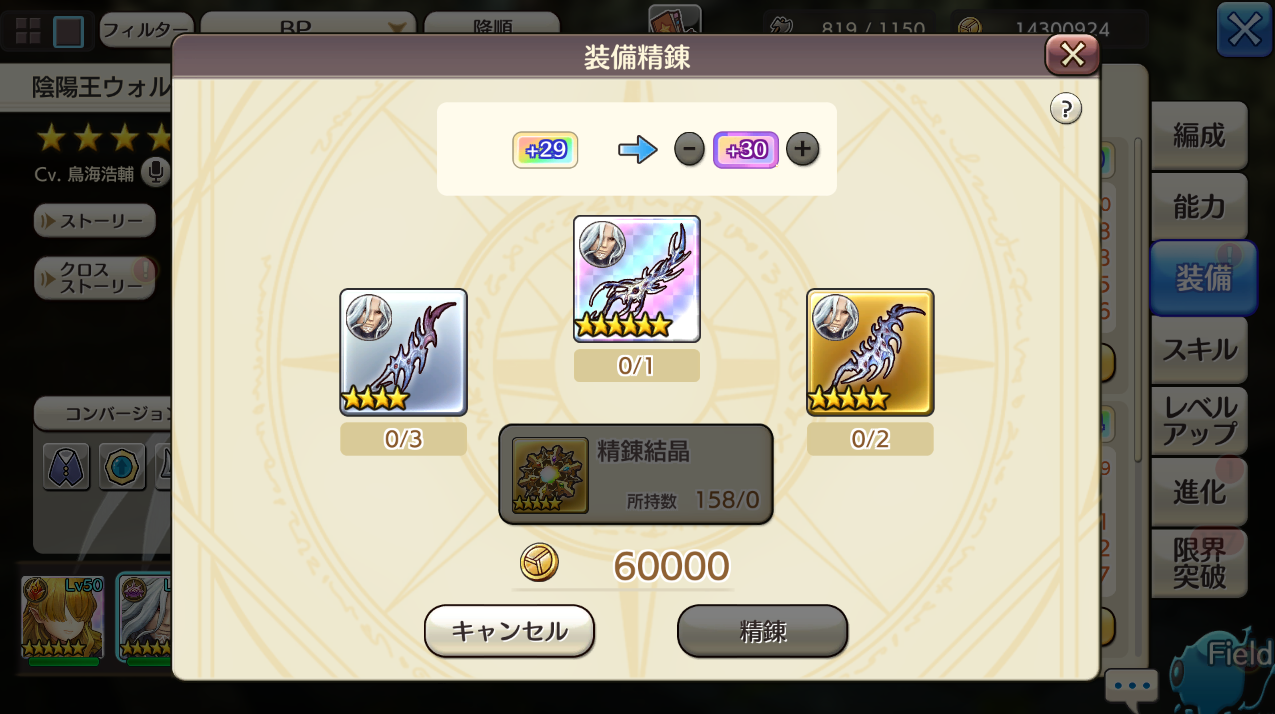Viewport: 1275px width, 714px height.
Task: Open the 限界突破 tab
Action: [1199, 563]
